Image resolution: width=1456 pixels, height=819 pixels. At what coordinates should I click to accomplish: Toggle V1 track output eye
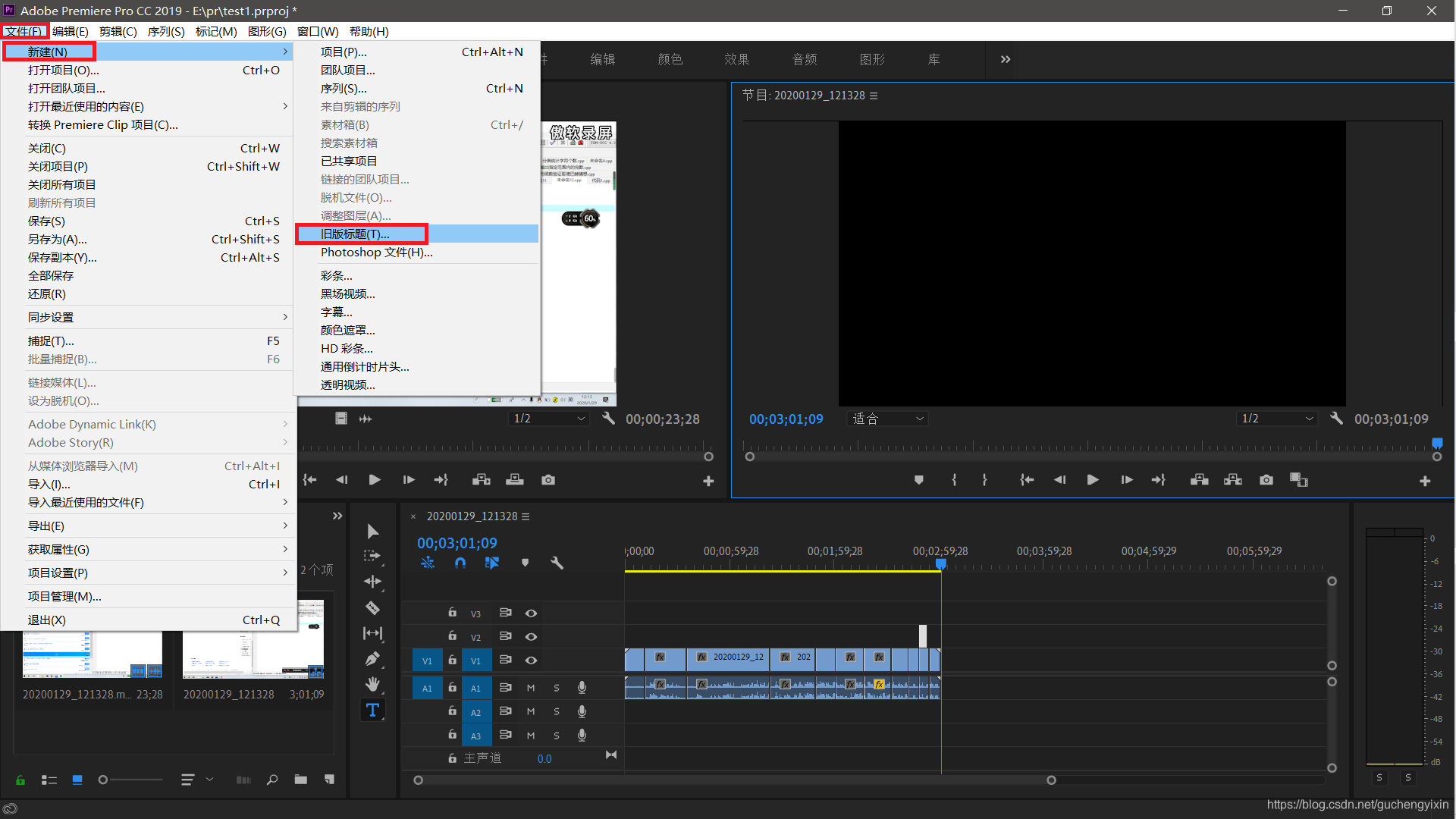coord(531,661)
